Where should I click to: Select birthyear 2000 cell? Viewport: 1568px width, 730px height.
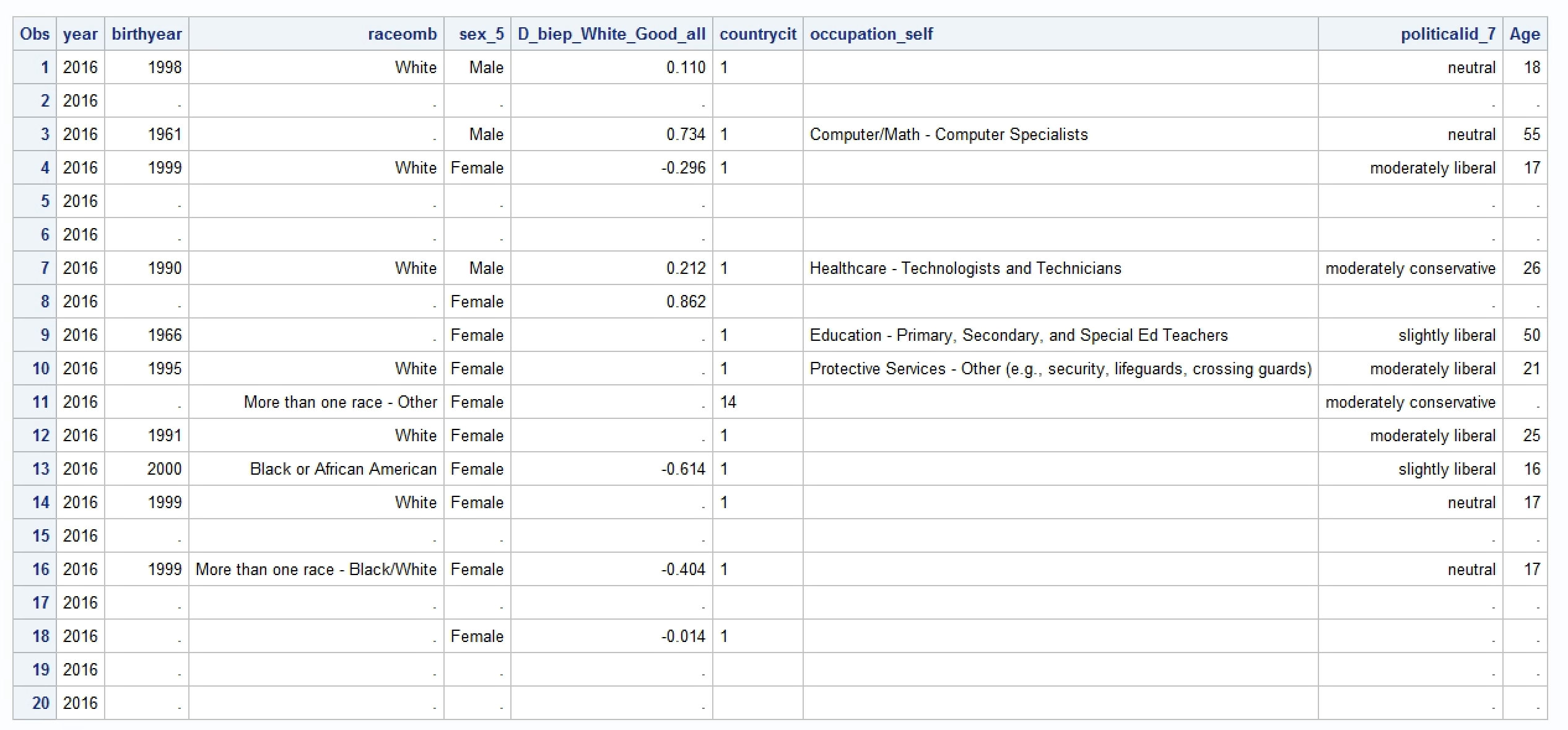[164, 469]
